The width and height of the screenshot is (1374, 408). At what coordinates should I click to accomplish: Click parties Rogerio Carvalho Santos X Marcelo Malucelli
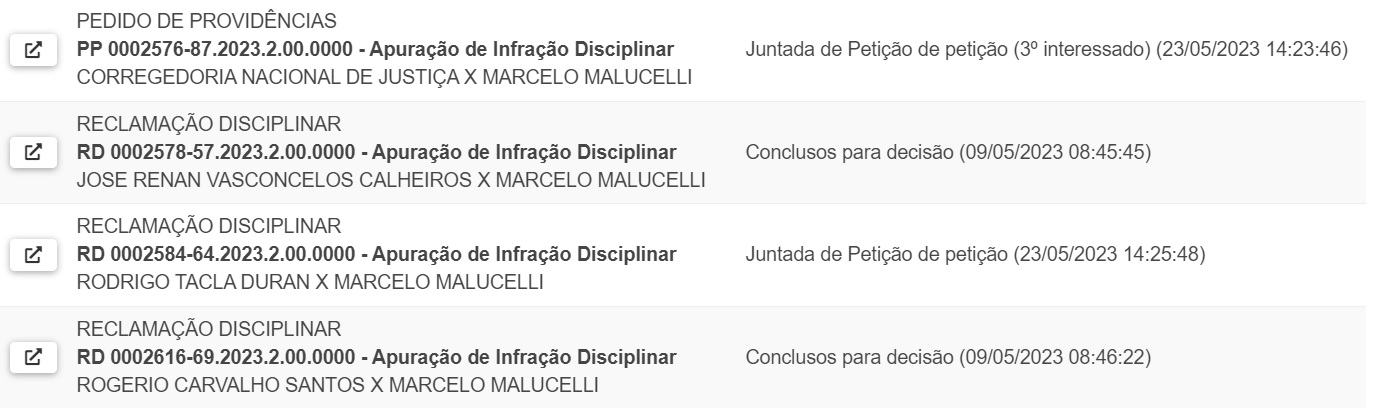(338, 384)
